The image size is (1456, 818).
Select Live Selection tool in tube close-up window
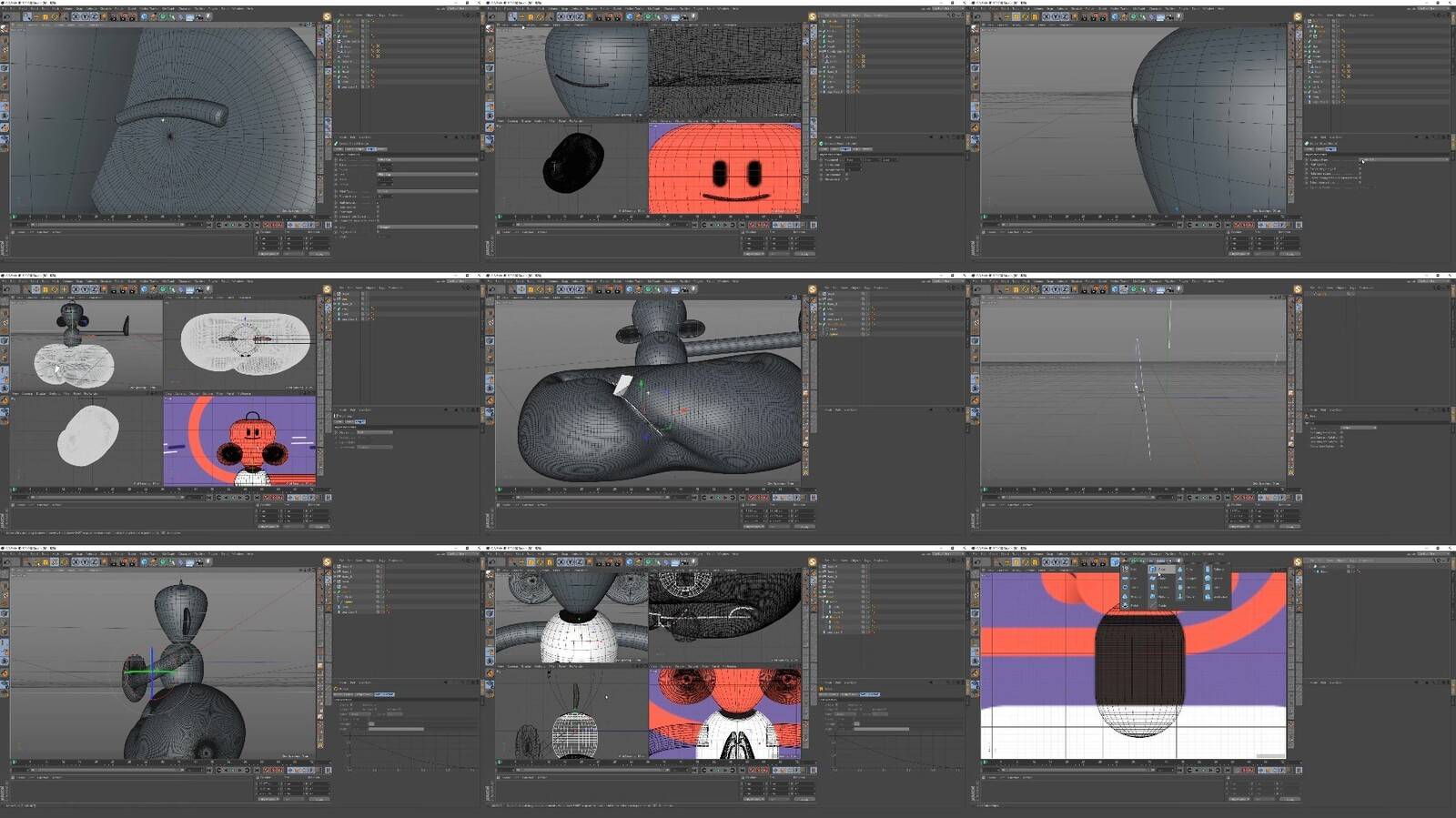[28, 16]
